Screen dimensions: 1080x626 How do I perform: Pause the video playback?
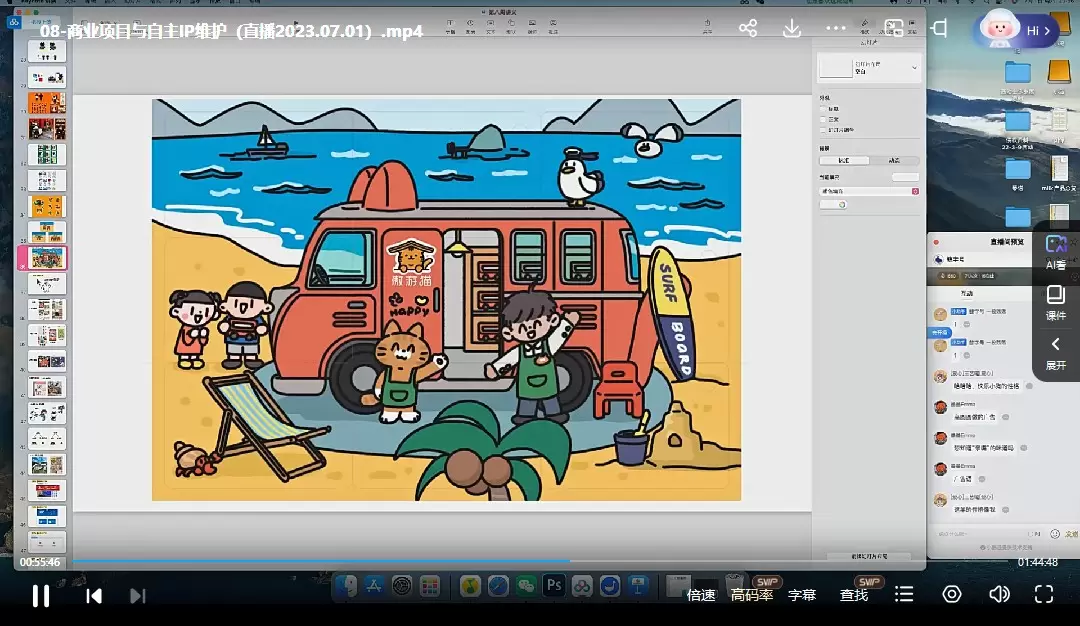pyautogui.click(x=41, y=596)
